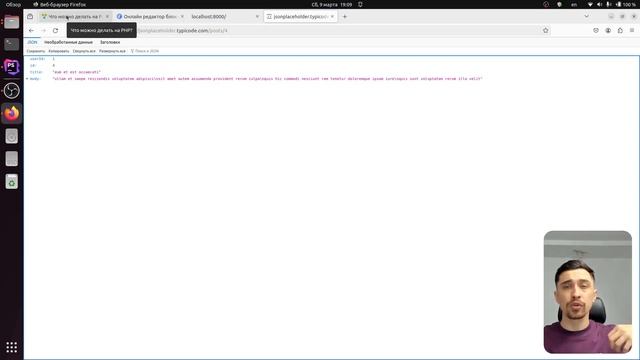Bookmark this page with the star
The height and width of the screenshot is (360, 640).
(546, 31)
